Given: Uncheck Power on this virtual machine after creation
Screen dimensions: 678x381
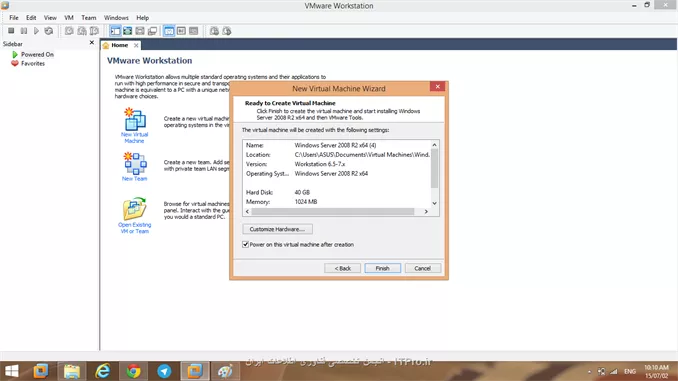Looking at the screenshot, I should 246,245.
